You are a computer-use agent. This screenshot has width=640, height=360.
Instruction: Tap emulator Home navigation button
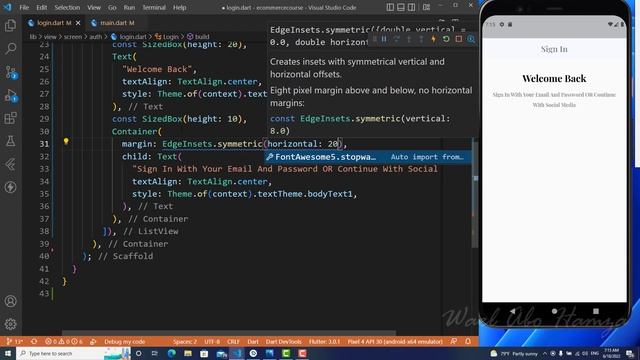554,311
